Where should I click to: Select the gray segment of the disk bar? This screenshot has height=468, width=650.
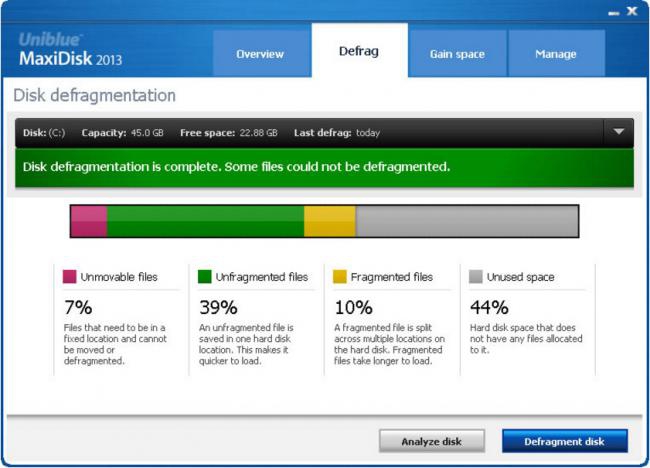coord(467,221)
